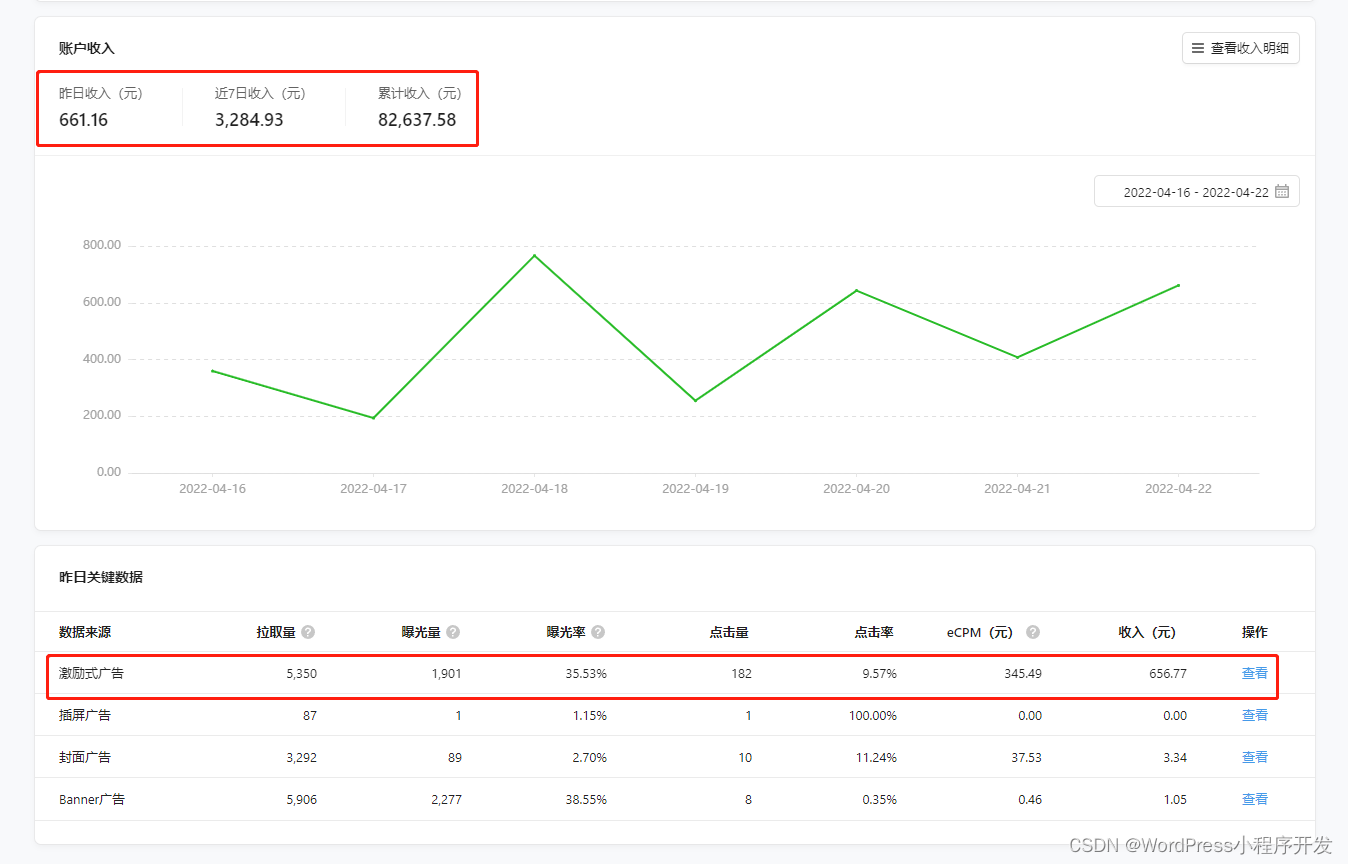Click chart x-axis label 2022-04-18
Image resolution: width=1348 pixels, height=864 pixels.
pos(534,489)
